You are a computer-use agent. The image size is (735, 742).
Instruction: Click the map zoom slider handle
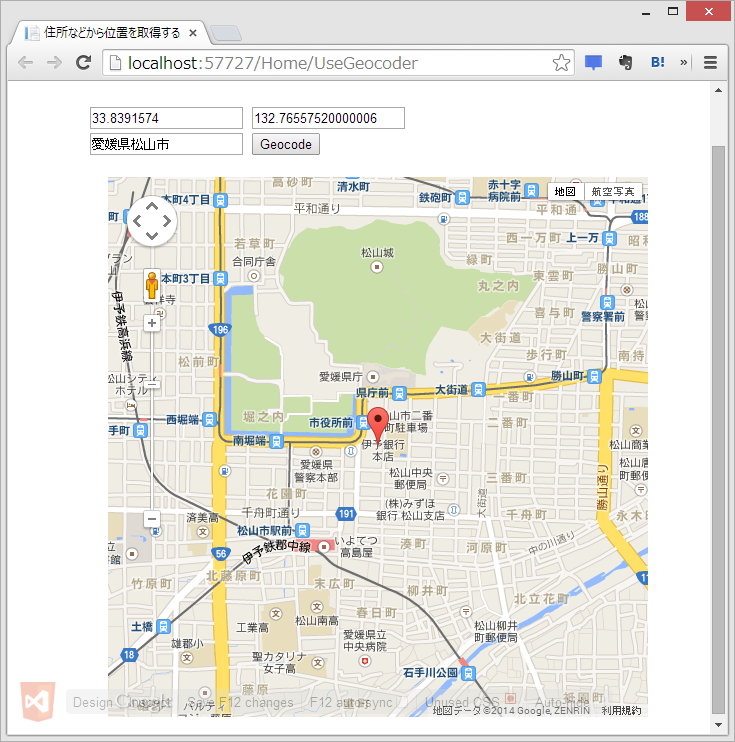coord(151,384)
